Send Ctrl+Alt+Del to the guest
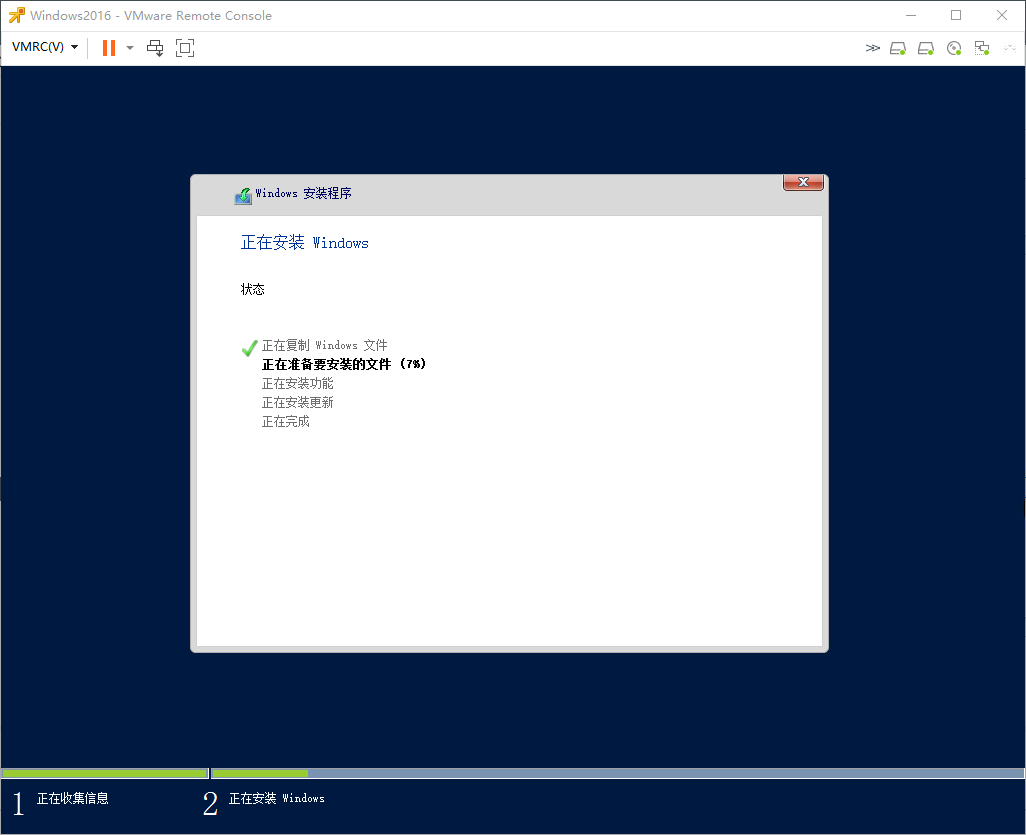Image resolution: width=1026 pixels, height=835 pixels. (x=155, y=48)
